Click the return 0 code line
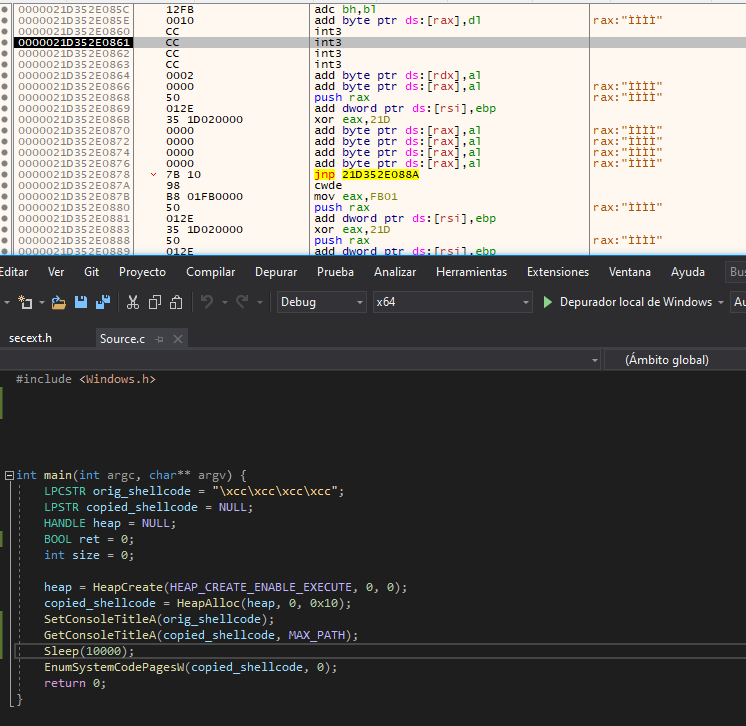Viewport: 746px width, 726px height. tap(75, 684)
